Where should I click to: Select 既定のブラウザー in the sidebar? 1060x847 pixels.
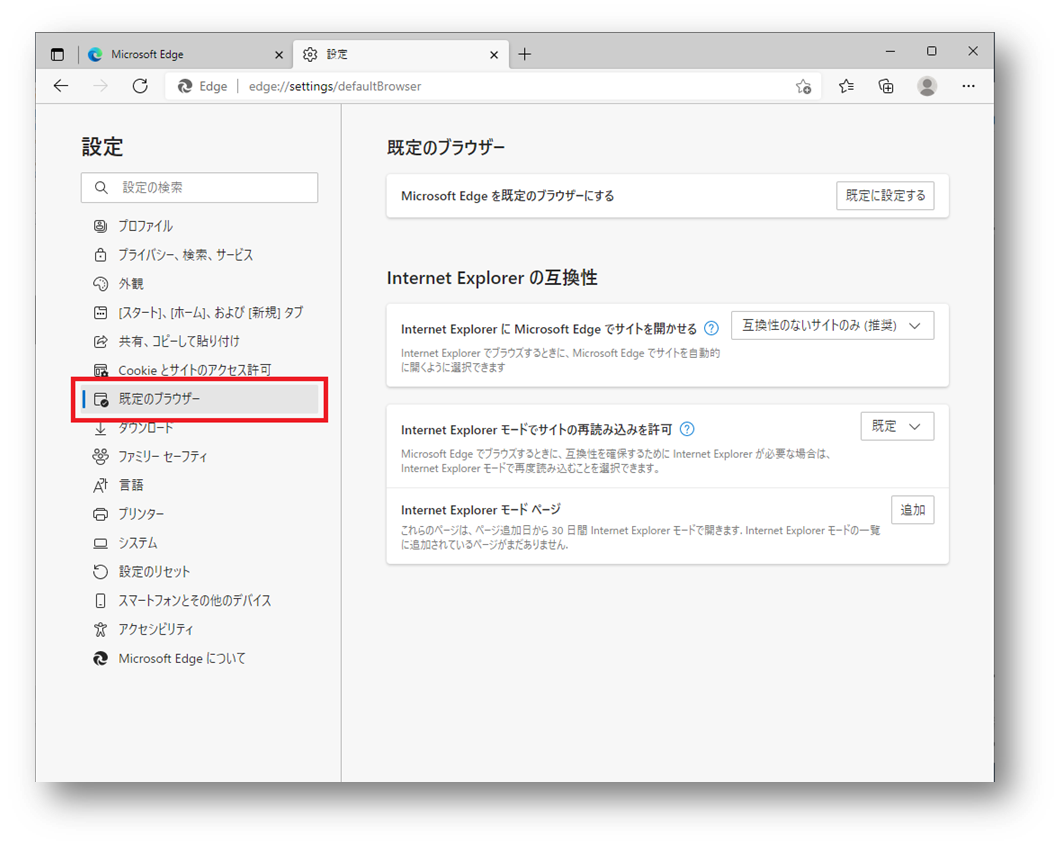coord(199,400)
